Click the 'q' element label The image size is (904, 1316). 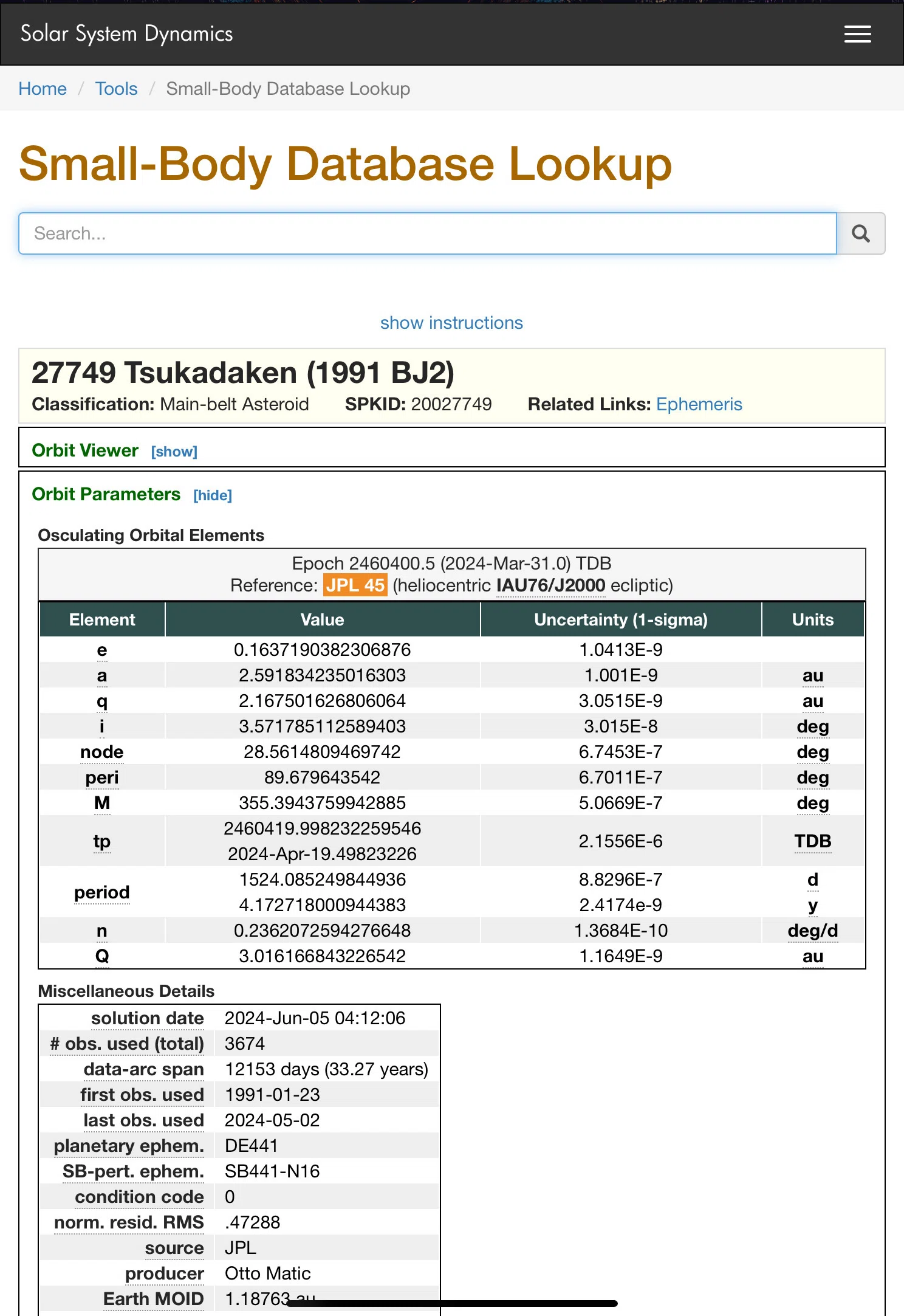click(102, 701)
